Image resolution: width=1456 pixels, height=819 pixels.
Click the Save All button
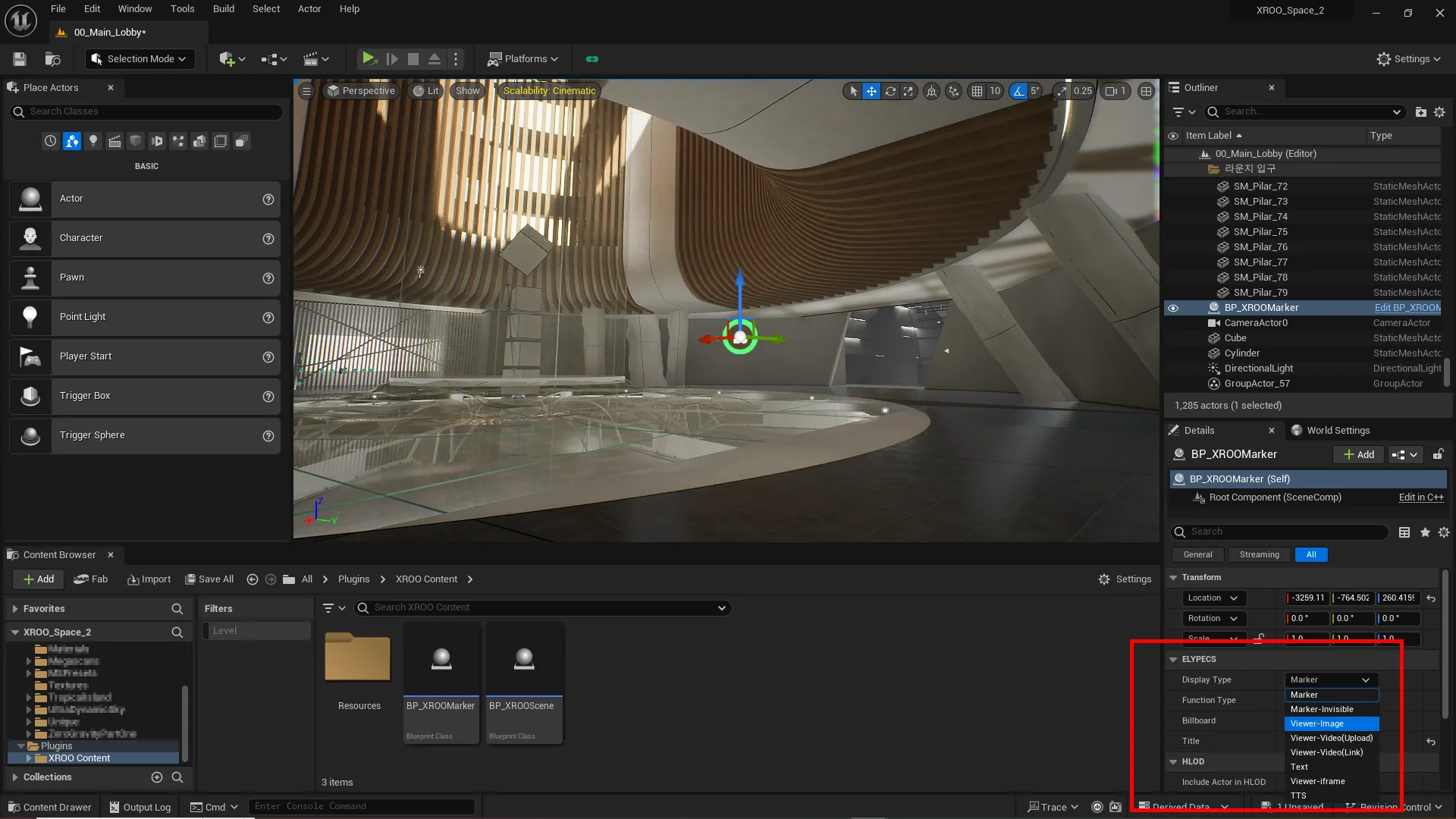coord(209,579)
